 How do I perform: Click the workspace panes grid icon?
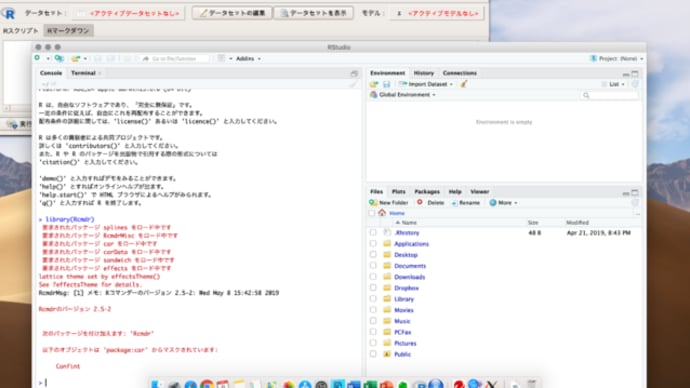click(221, 58)
